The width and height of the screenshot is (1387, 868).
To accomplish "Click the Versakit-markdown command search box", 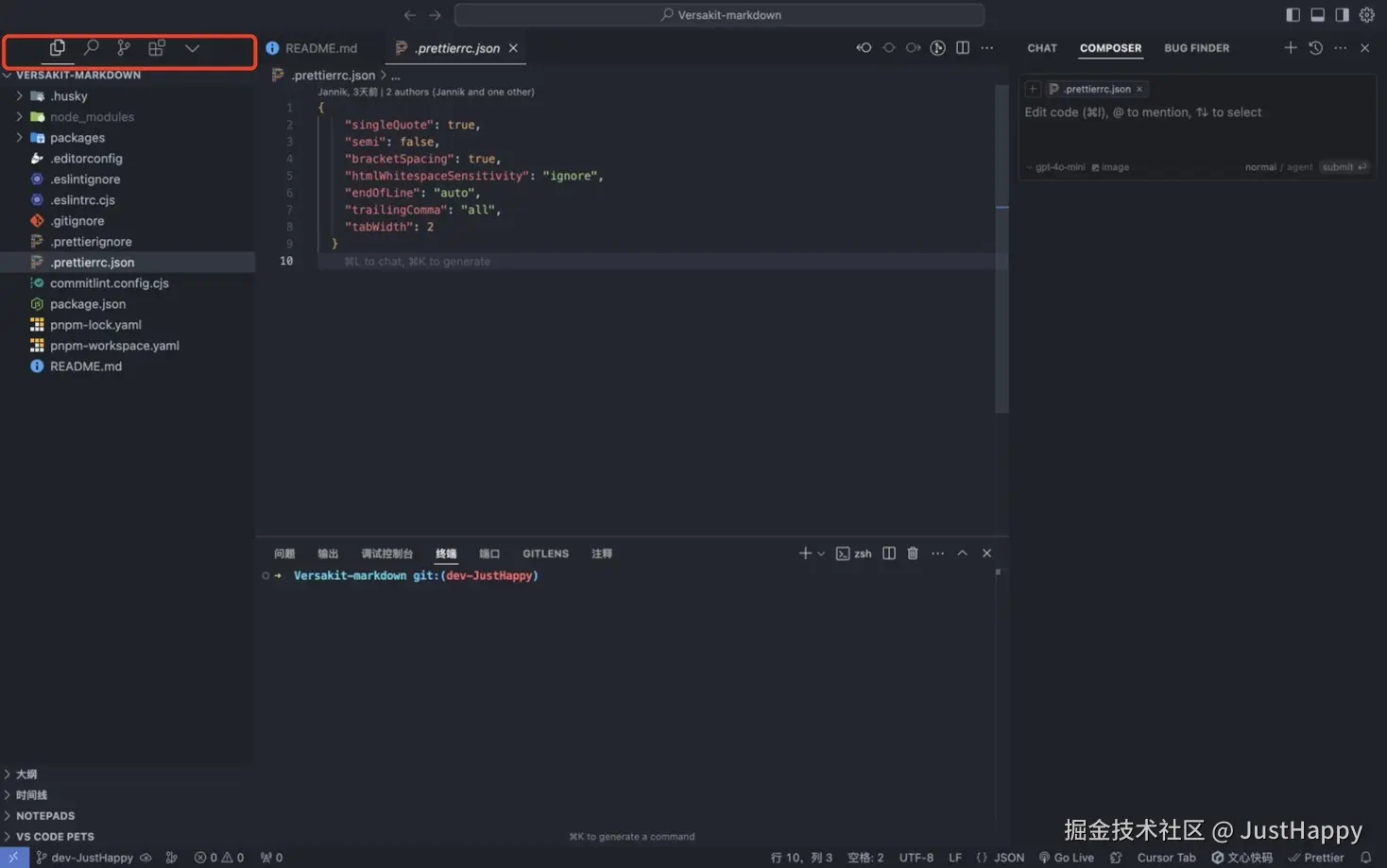I will pos(719,15).
